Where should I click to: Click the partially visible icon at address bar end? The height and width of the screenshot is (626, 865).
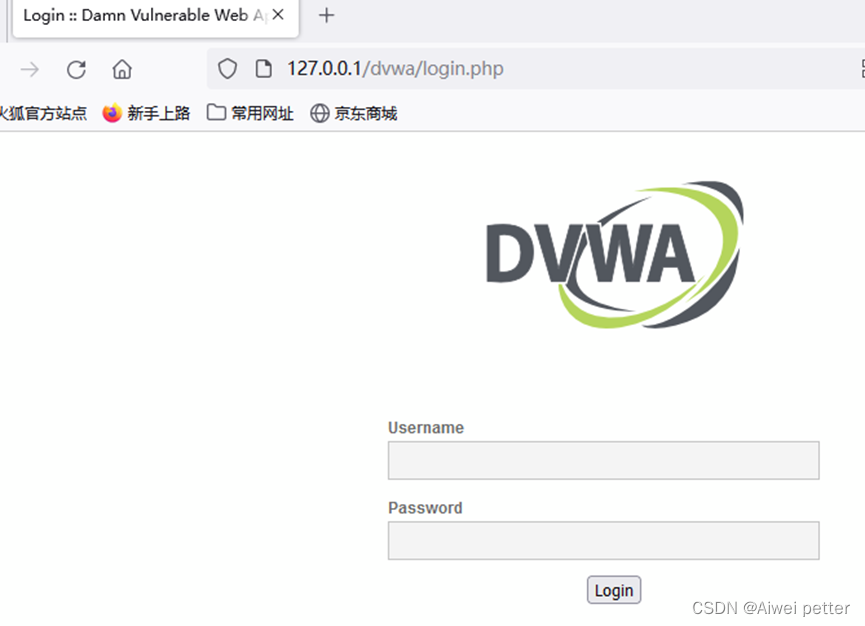tap(862, 69)
